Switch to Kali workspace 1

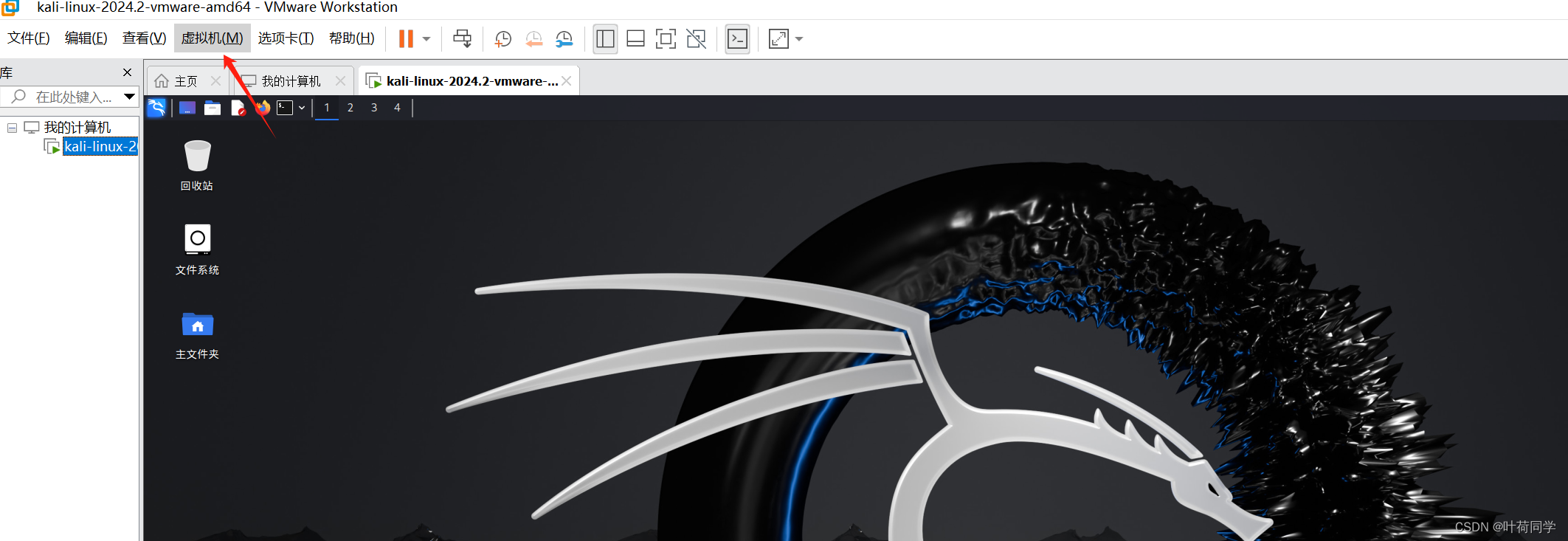click(x=327, y=108)
